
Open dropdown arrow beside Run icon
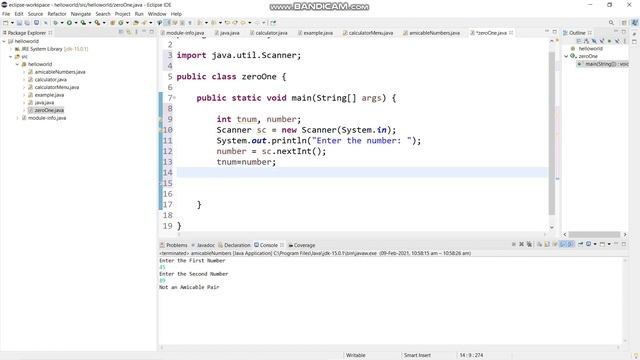pyautogui.click(x=76, y=23)
